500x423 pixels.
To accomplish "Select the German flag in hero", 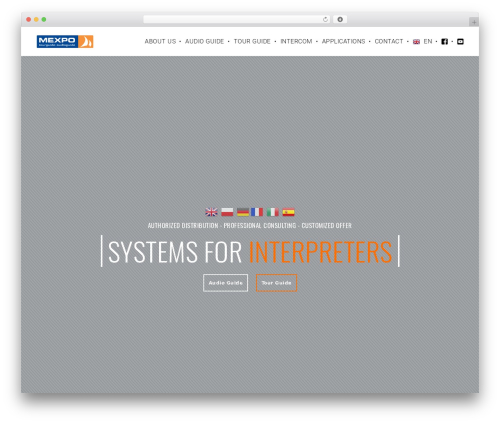I will tap(243, 212).
